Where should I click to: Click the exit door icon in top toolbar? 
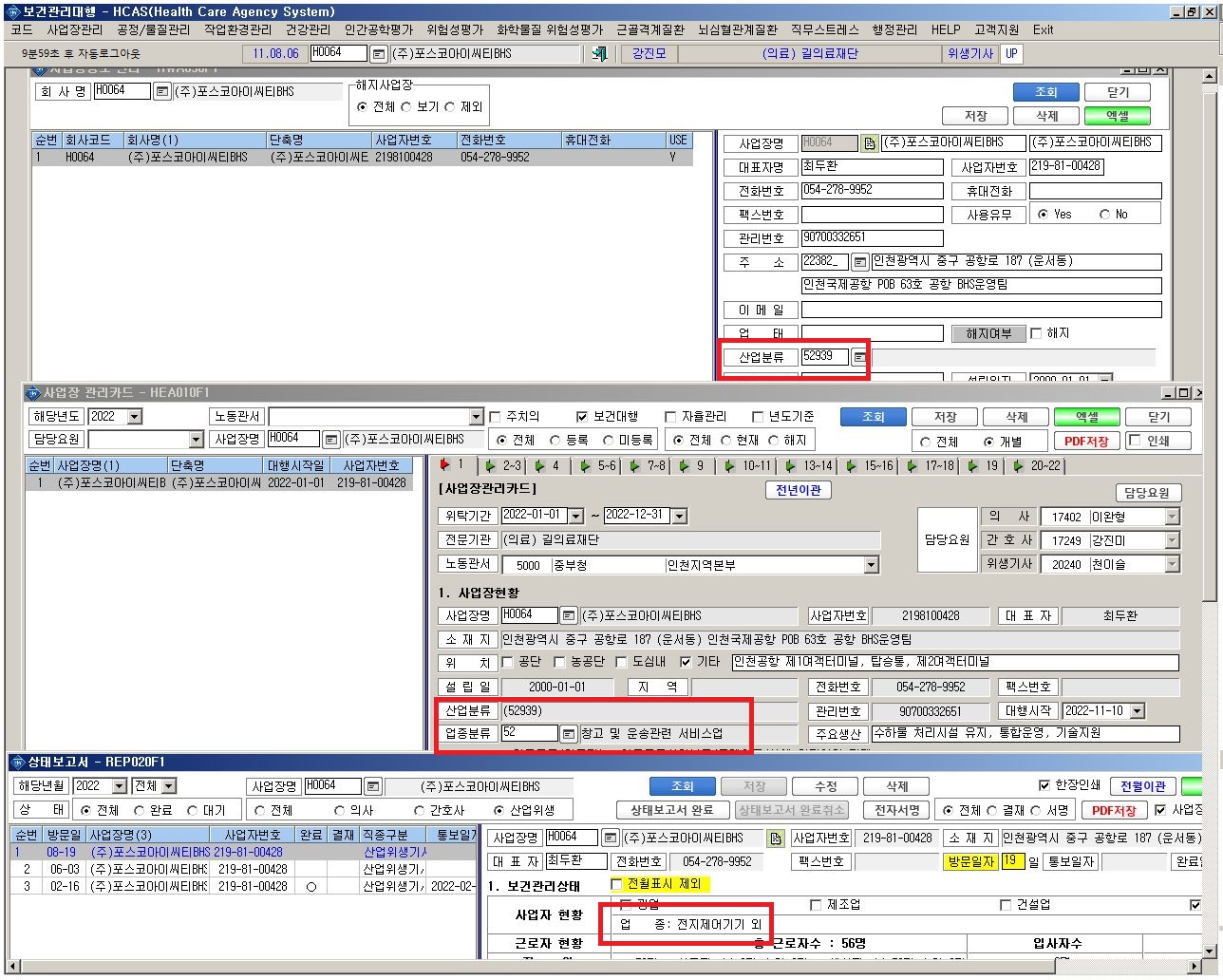coord(599,54)
